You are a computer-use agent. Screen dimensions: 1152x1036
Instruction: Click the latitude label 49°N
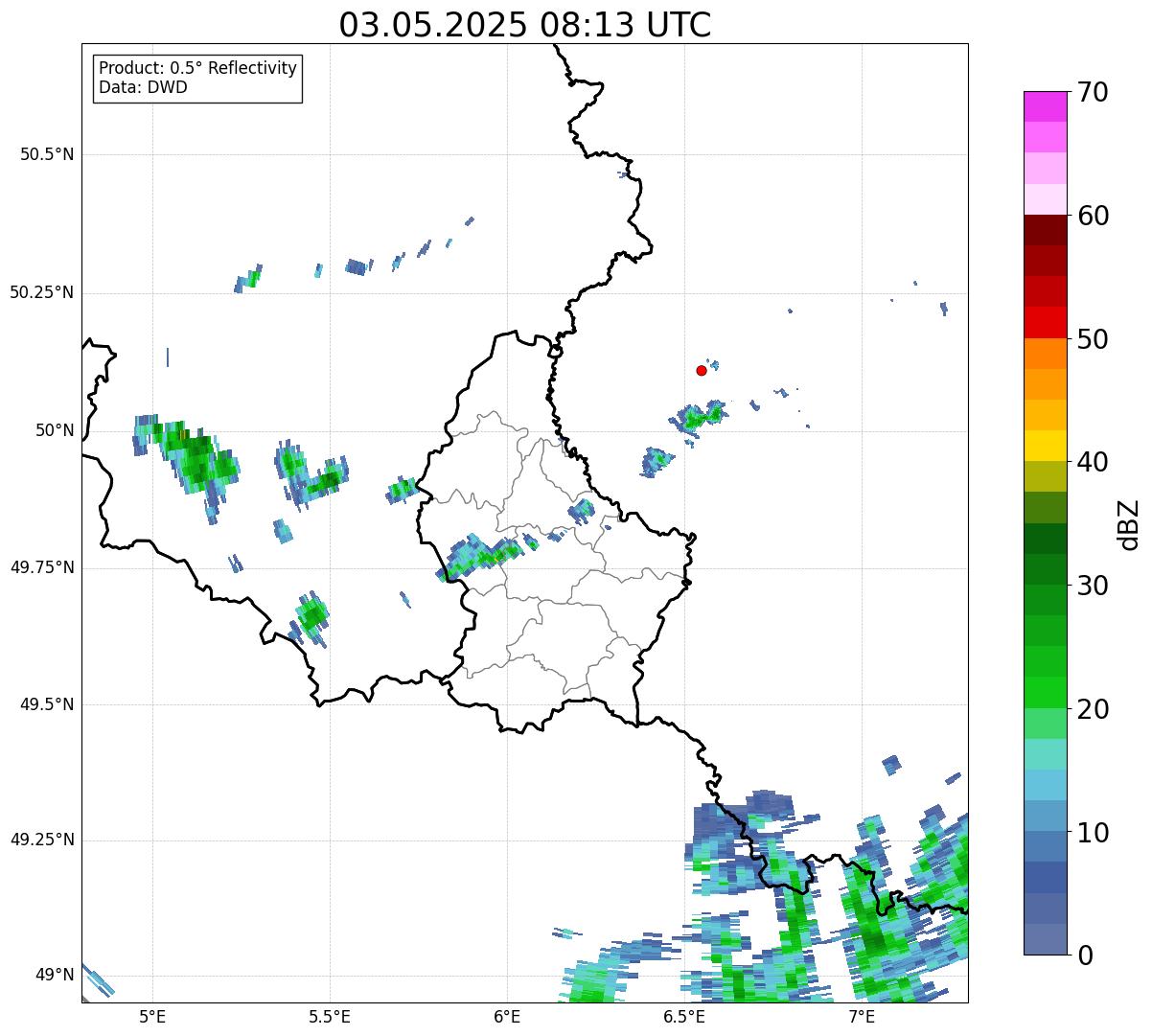click(55, 976)
